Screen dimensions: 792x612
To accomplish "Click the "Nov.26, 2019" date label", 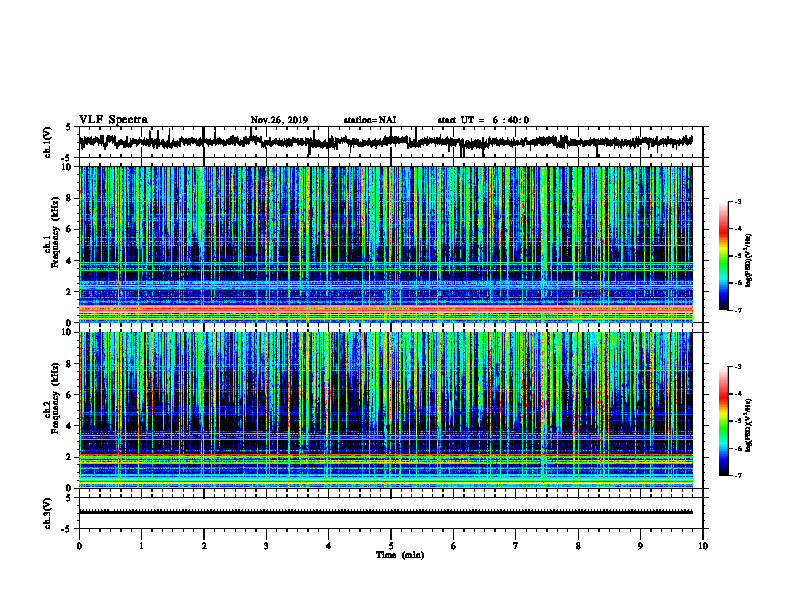I will [x=279, y=120].
